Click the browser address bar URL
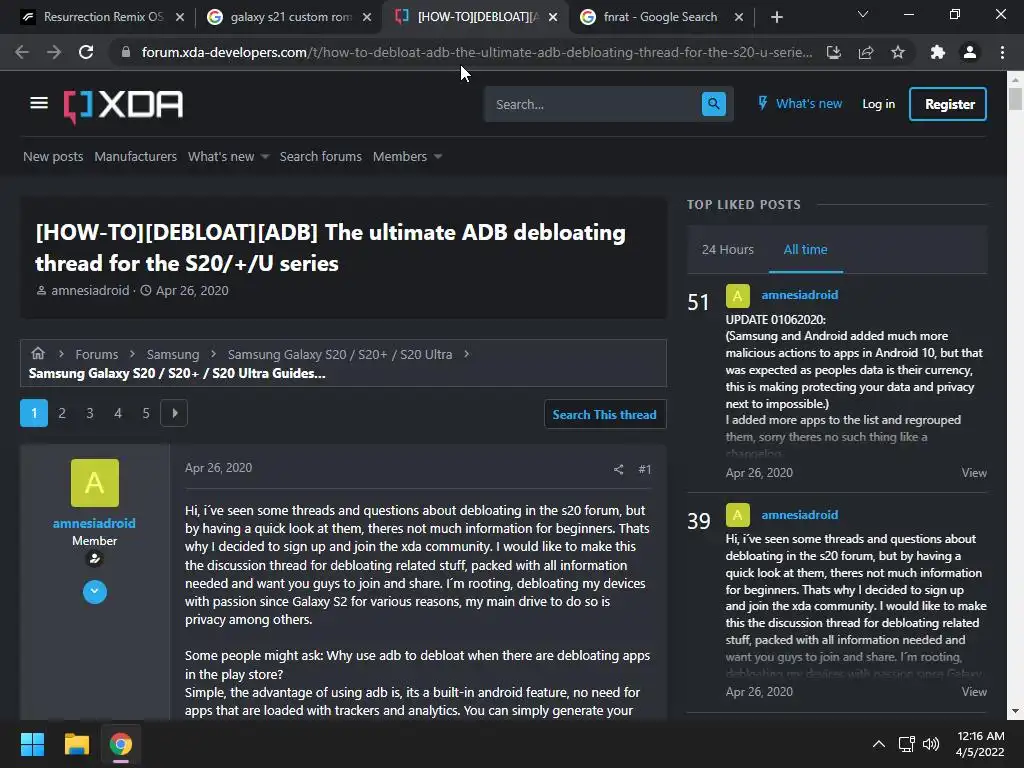 coord(477,52)
